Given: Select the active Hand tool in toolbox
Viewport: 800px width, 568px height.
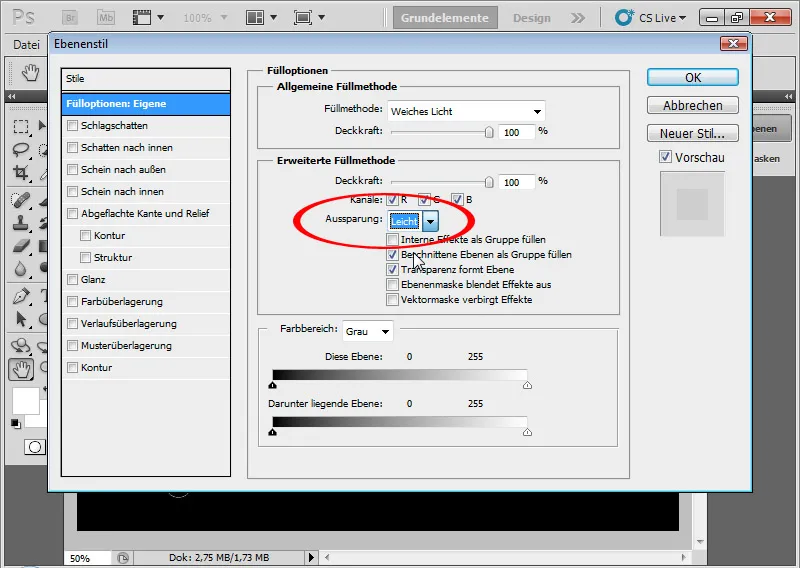Looking at the screenshot, I should pyautogui.click(x=21, y=369).
